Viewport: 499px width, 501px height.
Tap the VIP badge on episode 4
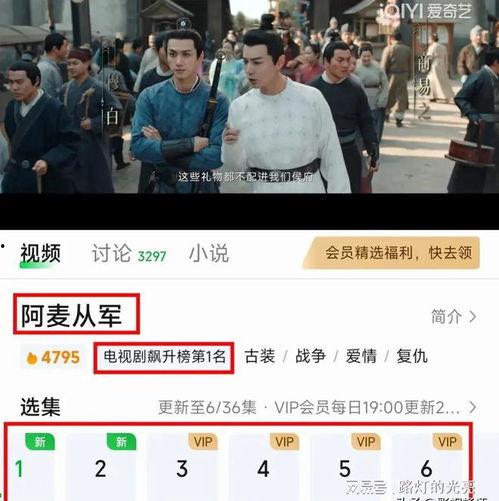[x=284, y=442]
